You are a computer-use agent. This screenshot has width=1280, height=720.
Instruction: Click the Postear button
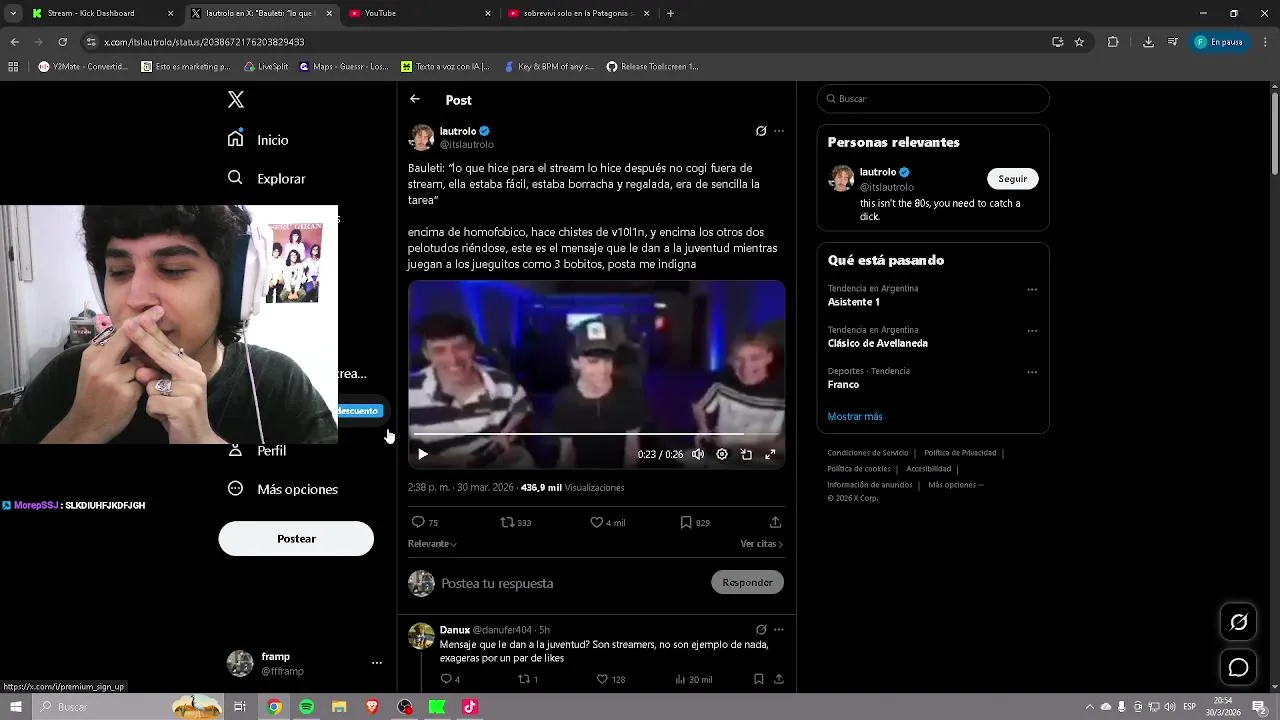pos(296,538)
